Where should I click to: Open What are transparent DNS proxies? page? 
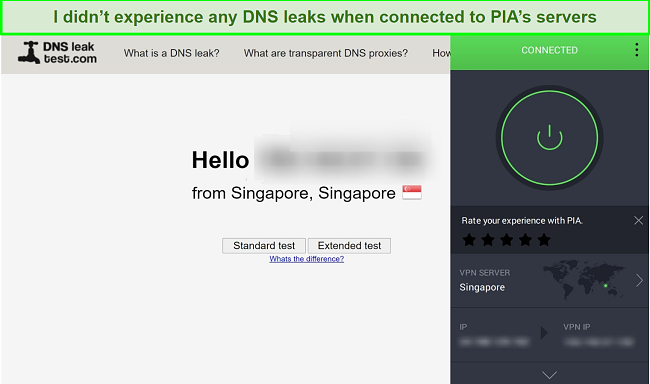pyautogui.click(x=326, y=53)
